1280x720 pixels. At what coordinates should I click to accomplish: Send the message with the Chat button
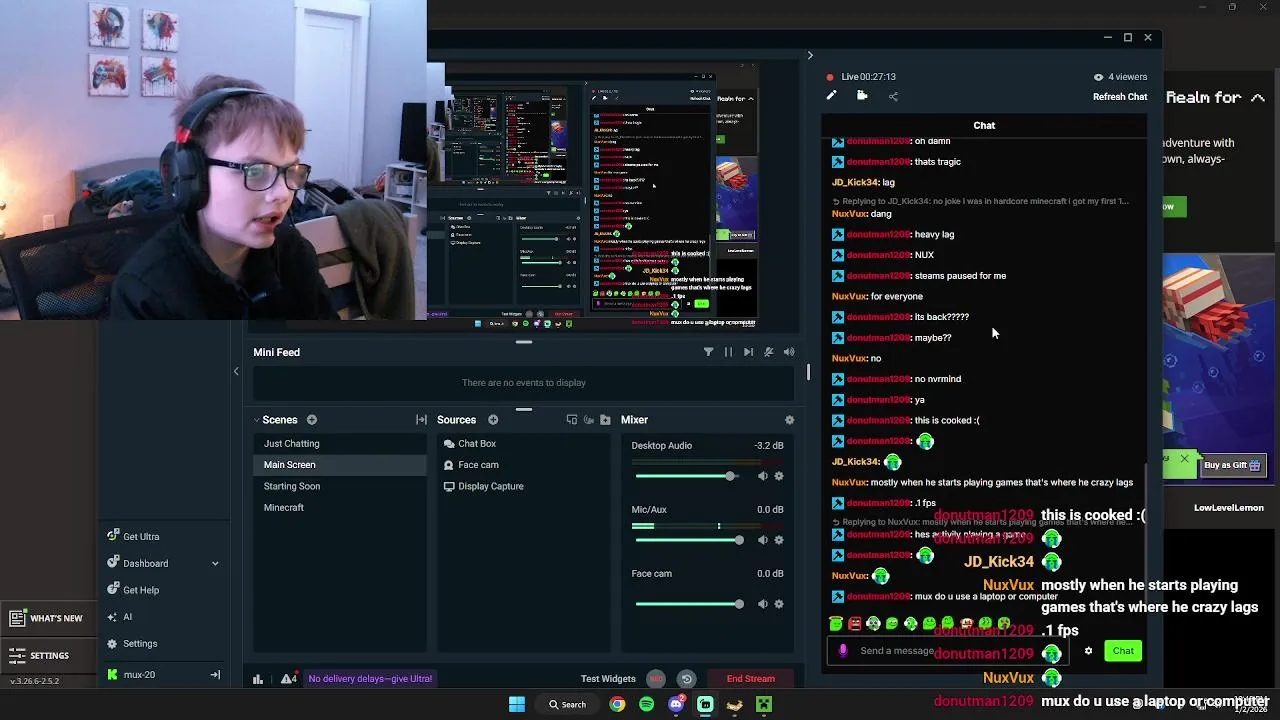tap(1123, 651)
